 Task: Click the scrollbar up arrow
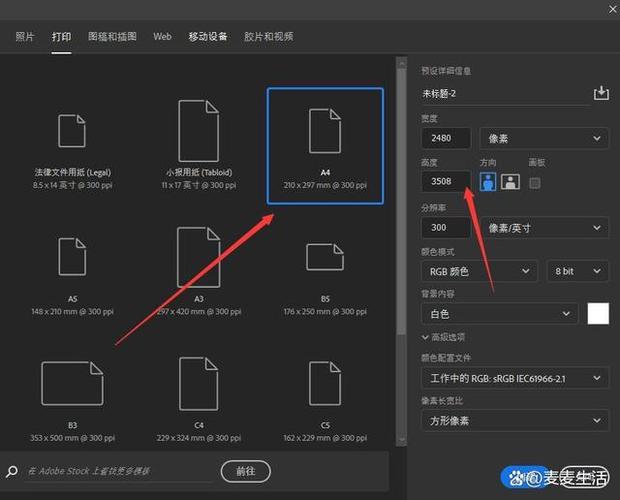click(401, 62)
